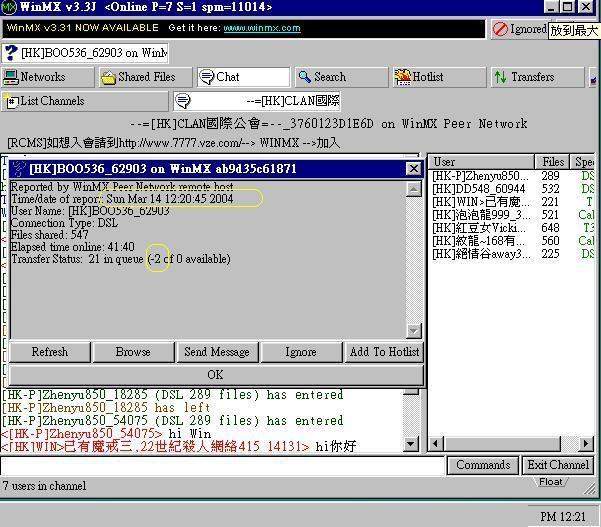Click Refresh in the user dialog
The height and width of the screenshot is (527, 601).
(x=50, y=352)
